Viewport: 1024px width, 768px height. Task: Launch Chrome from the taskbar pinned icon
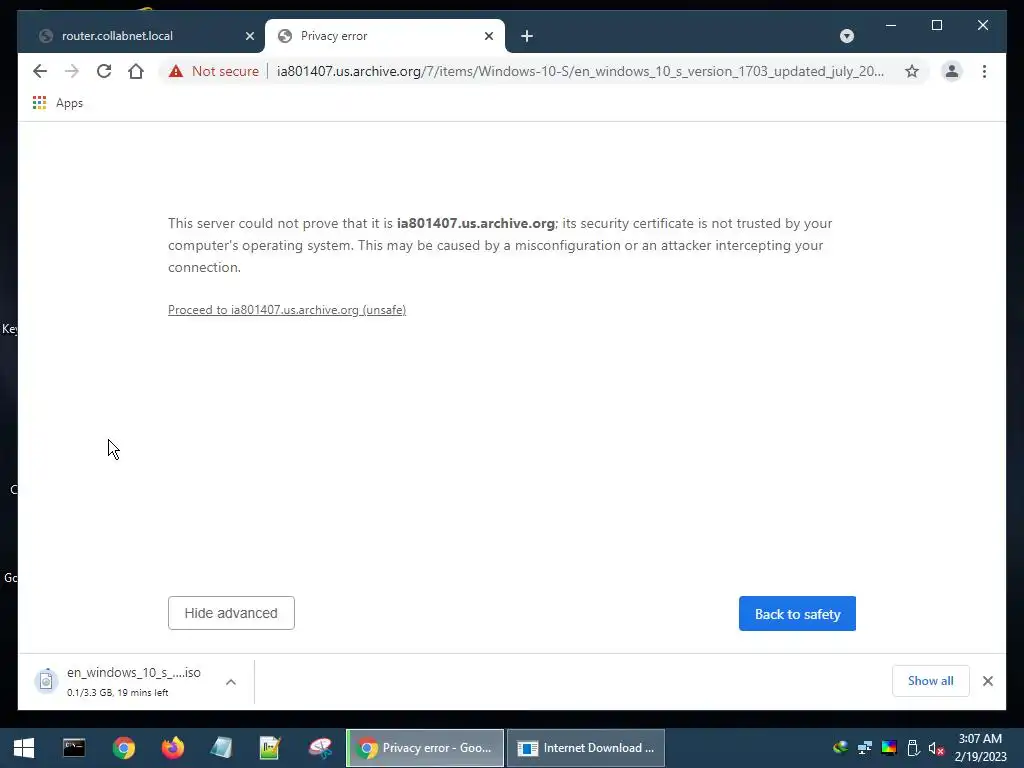[x=123, y=748]
